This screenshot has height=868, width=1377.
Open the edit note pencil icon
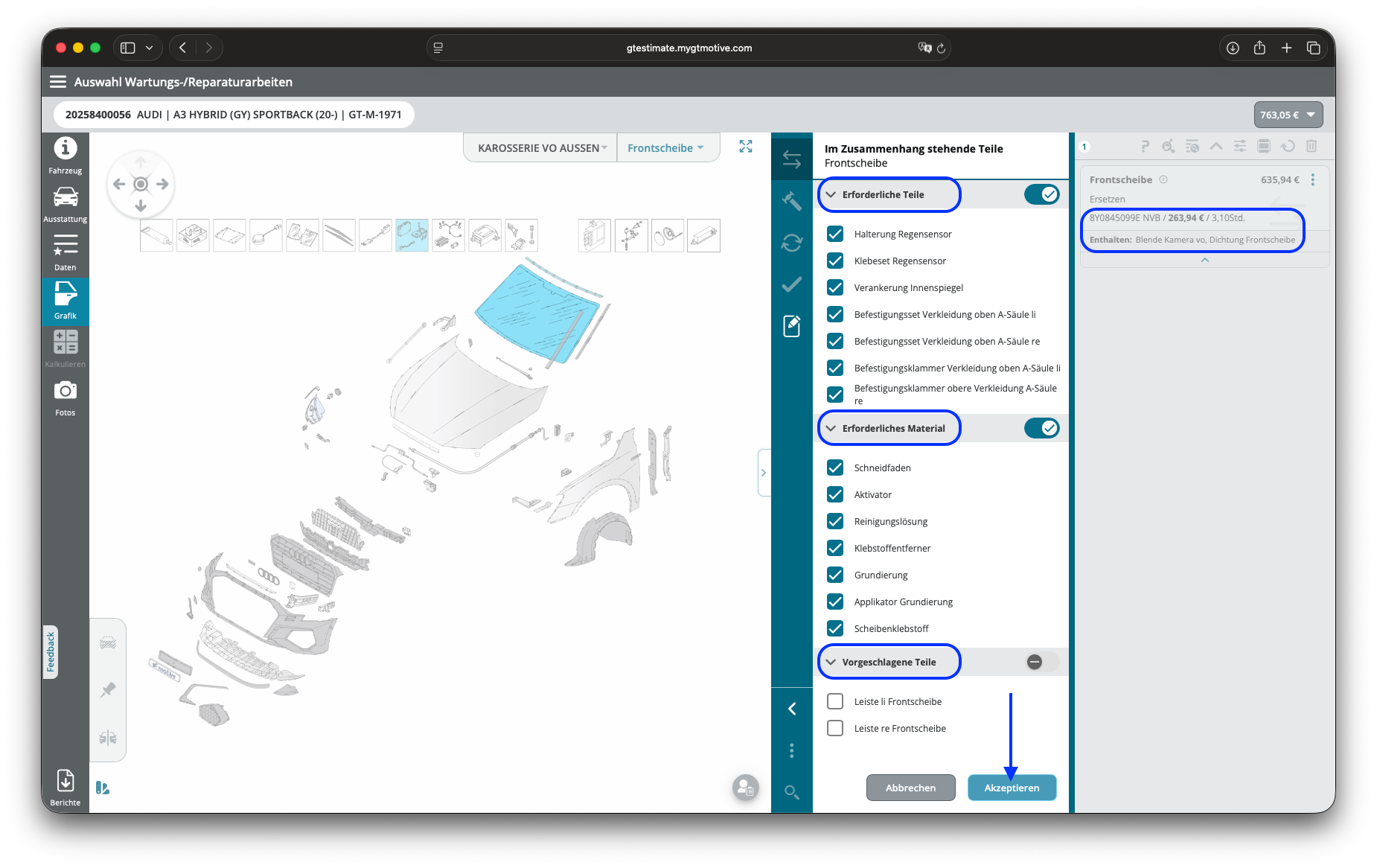(x=791, y=326)
